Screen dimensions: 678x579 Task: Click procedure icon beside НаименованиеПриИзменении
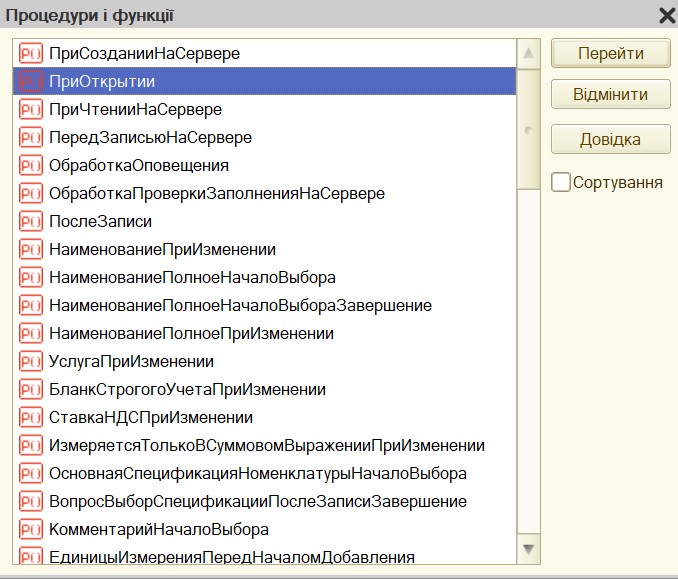tap(31, 250)
